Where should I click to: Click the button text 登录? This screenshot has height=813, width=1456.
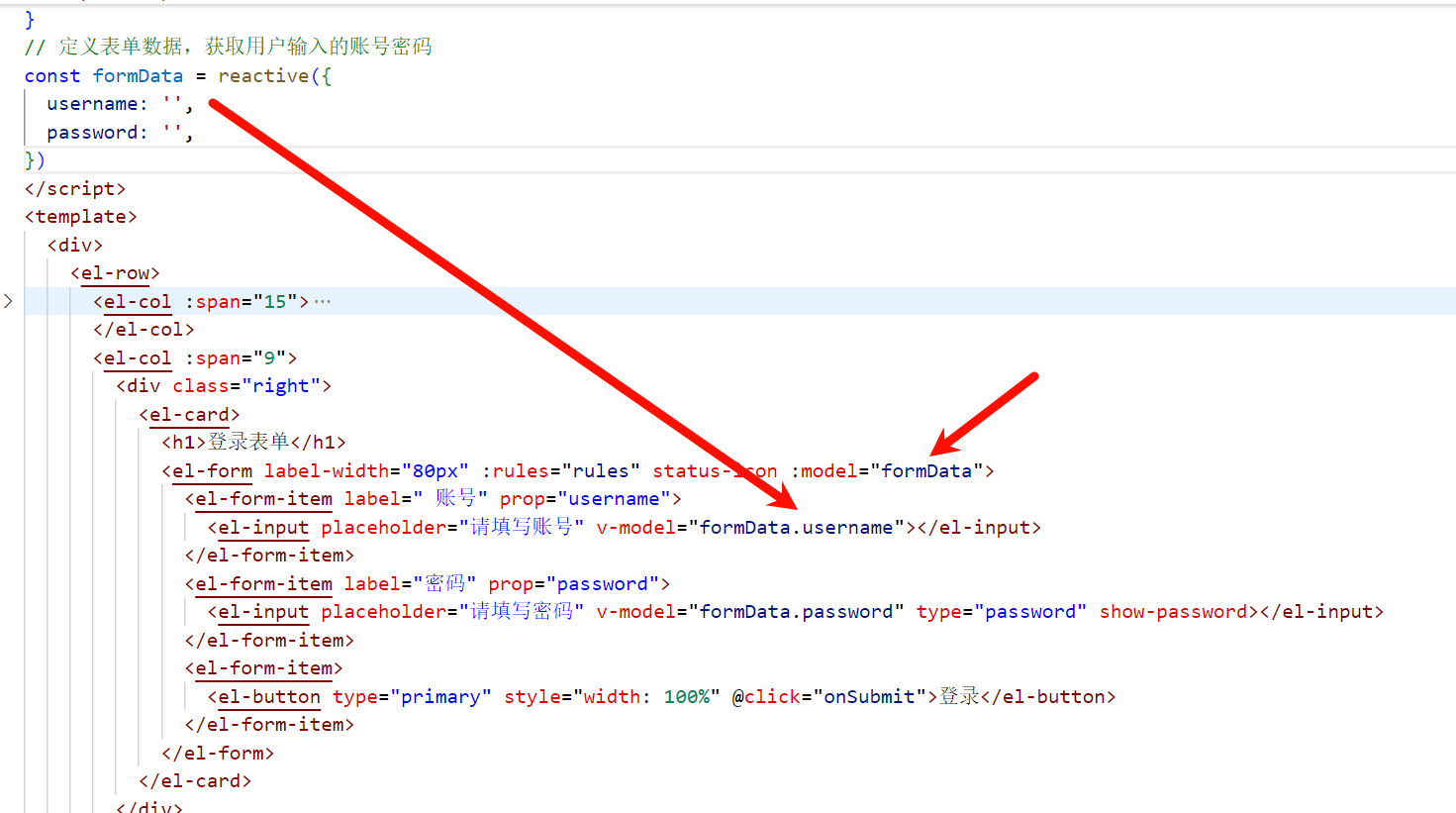(959, 696)
